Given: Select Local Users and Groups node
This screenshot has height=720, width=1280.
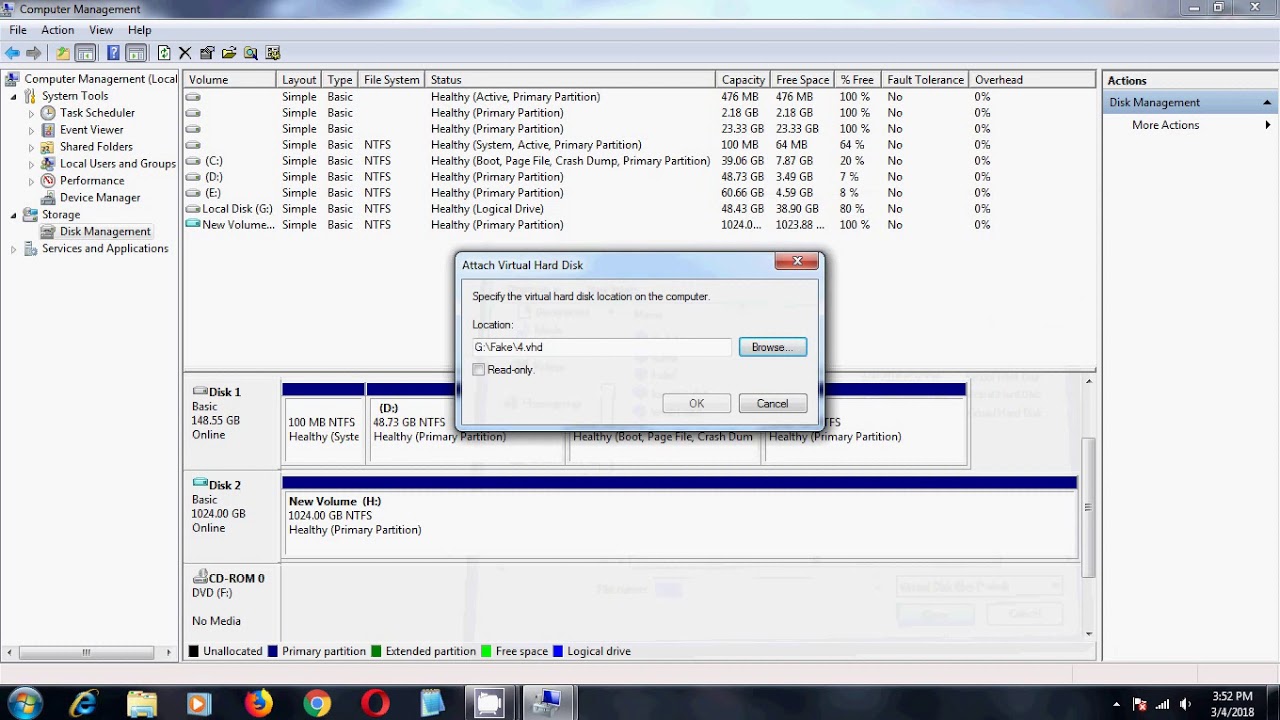Looking at the screenshot, I should 117,164.
